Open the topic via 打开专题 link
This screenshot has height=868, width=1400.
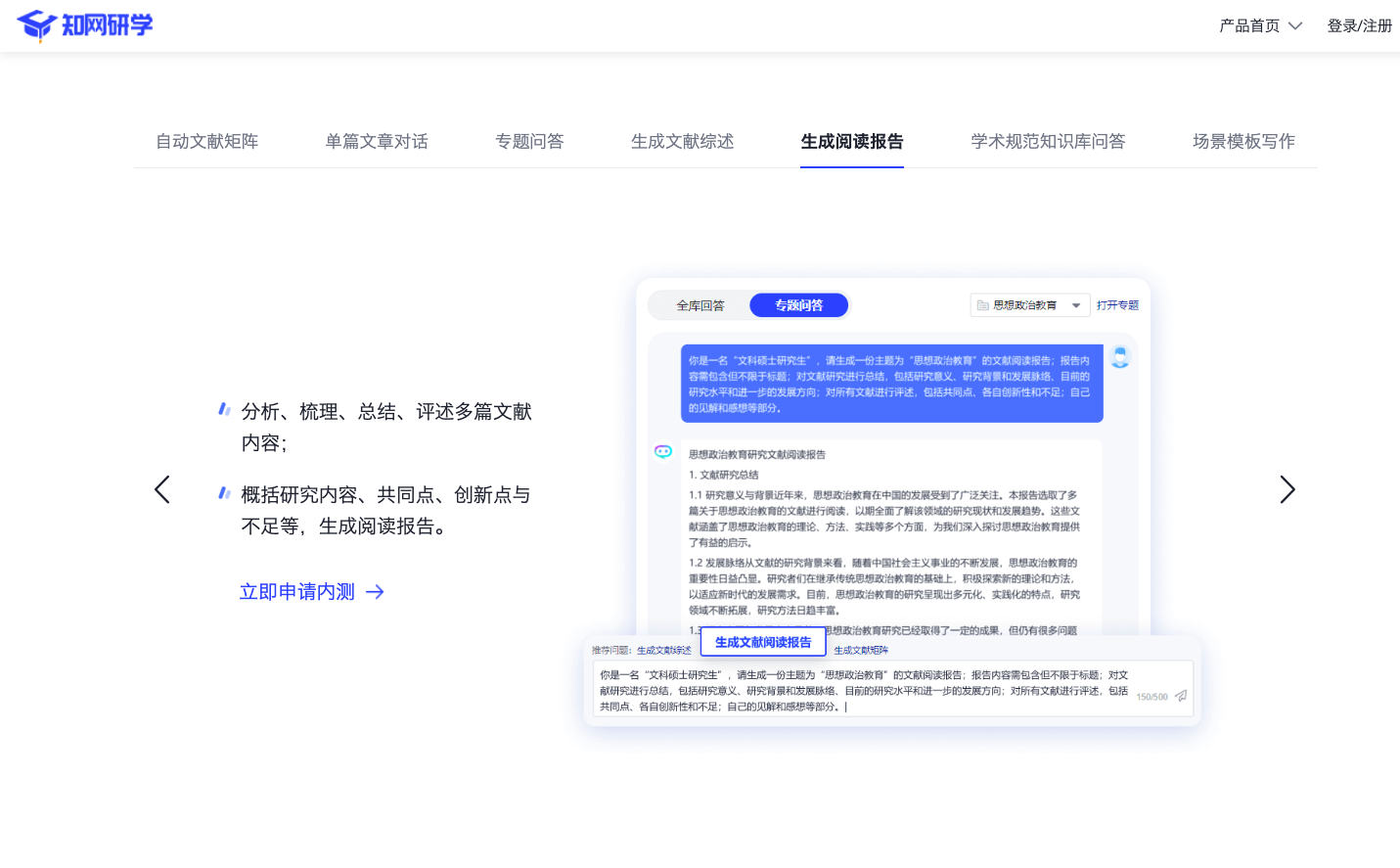coord(1118,304)
